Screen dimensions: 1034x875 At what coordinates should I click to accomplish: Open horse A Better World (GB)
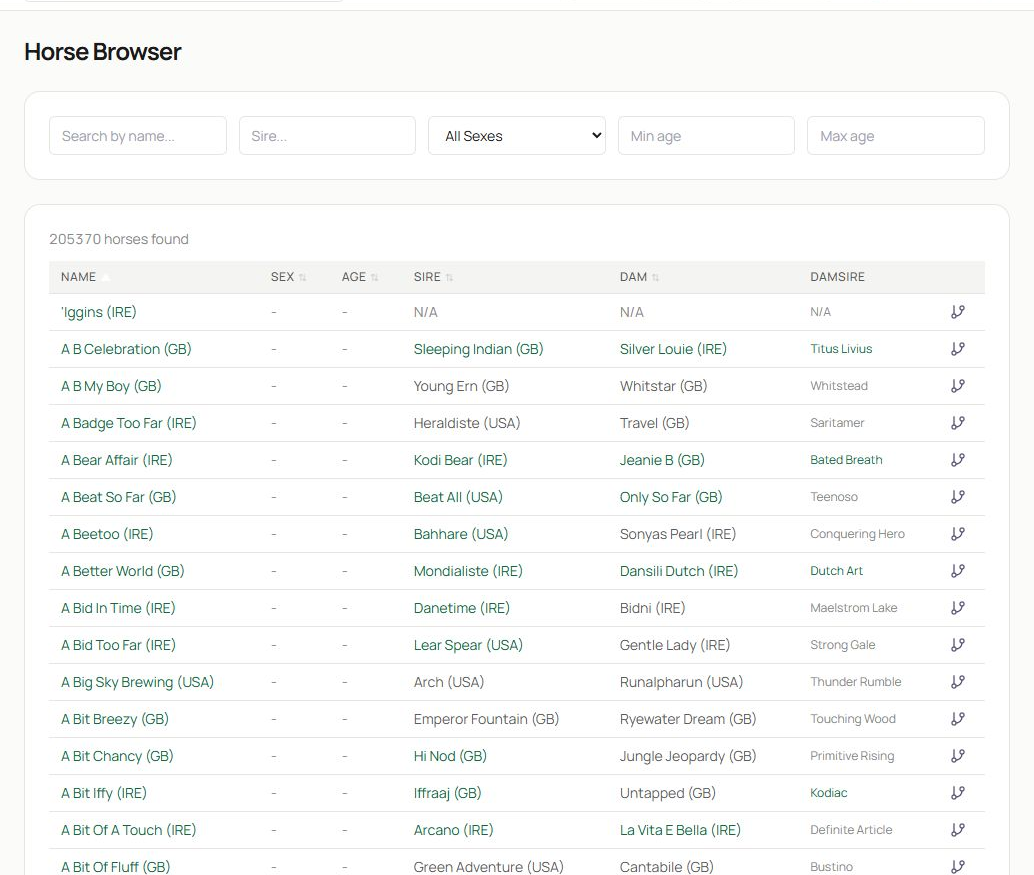123,570
